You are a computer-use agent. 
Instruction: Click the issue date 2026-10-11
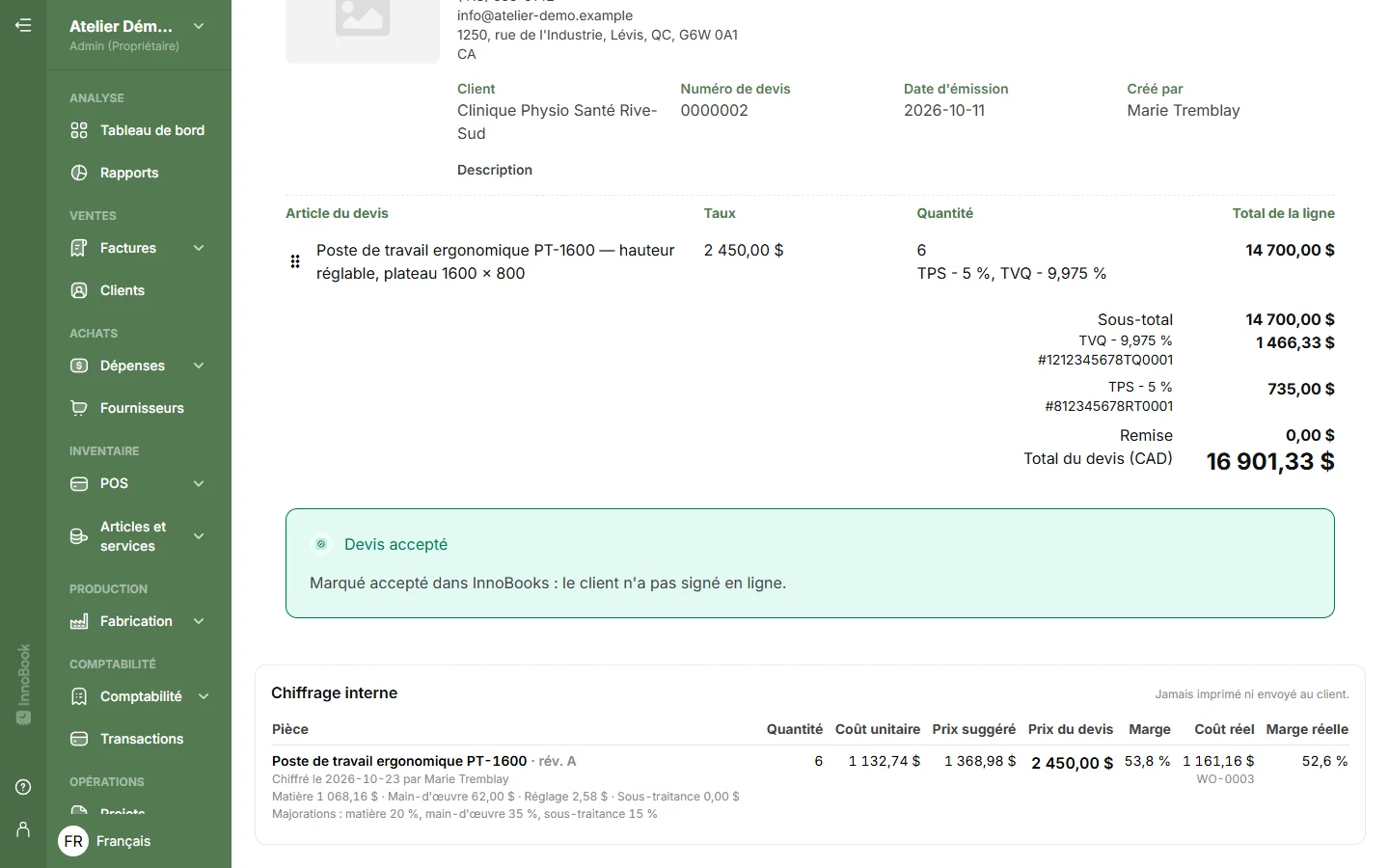pos(944,110)
